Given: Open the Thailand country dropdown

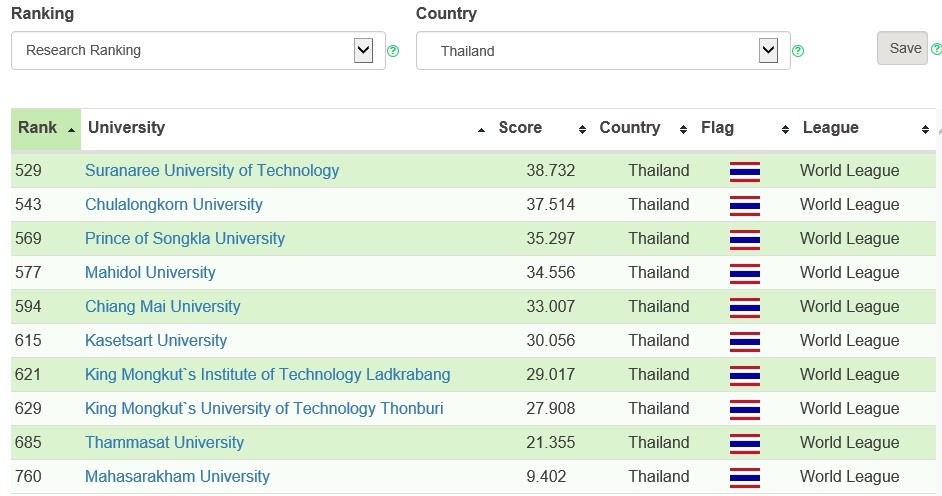Looking at the screenshot, I should (x=603, y=50).
